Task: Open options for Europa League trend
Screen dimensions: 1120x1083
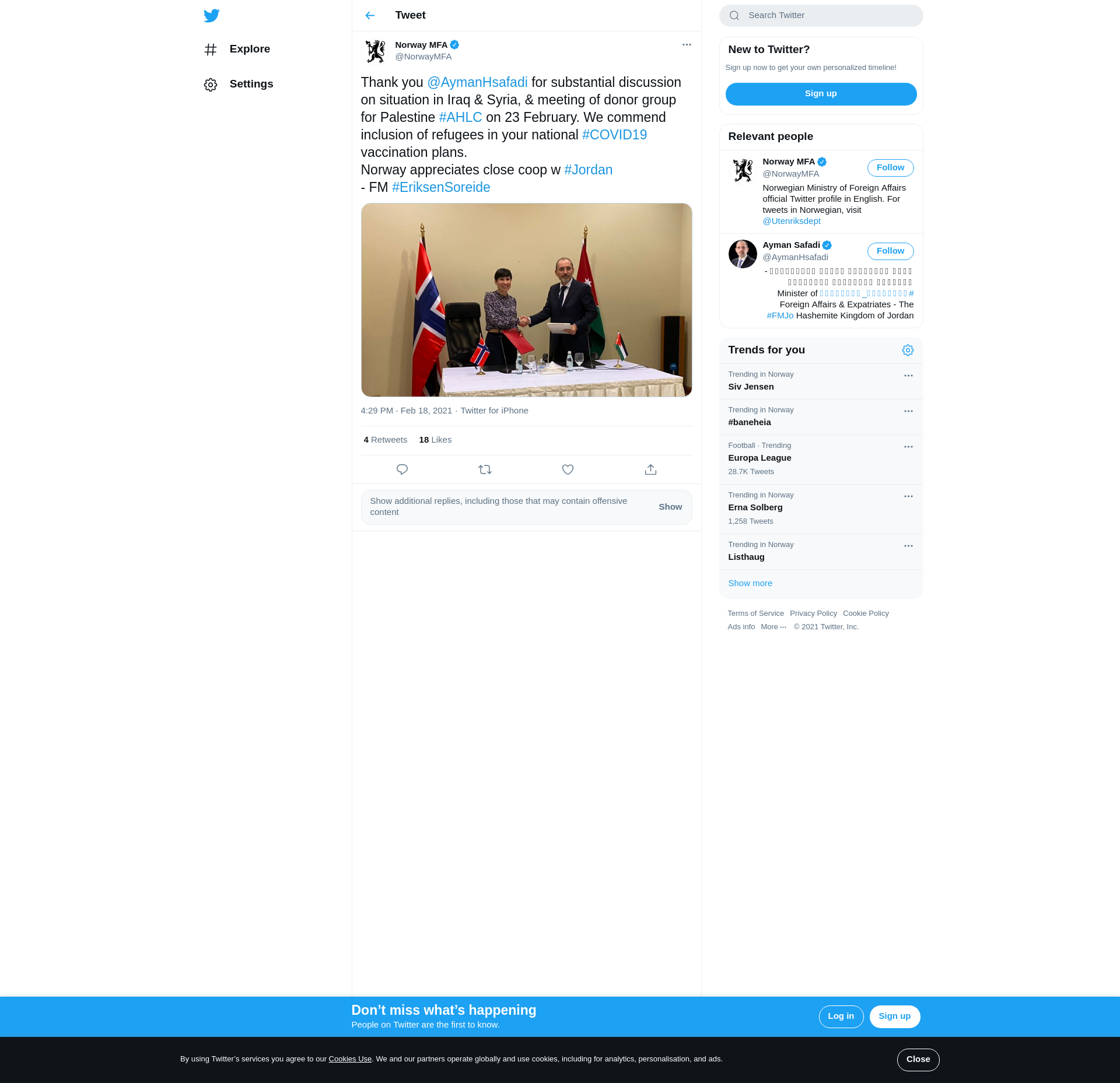Action: [x=908, y=447]
